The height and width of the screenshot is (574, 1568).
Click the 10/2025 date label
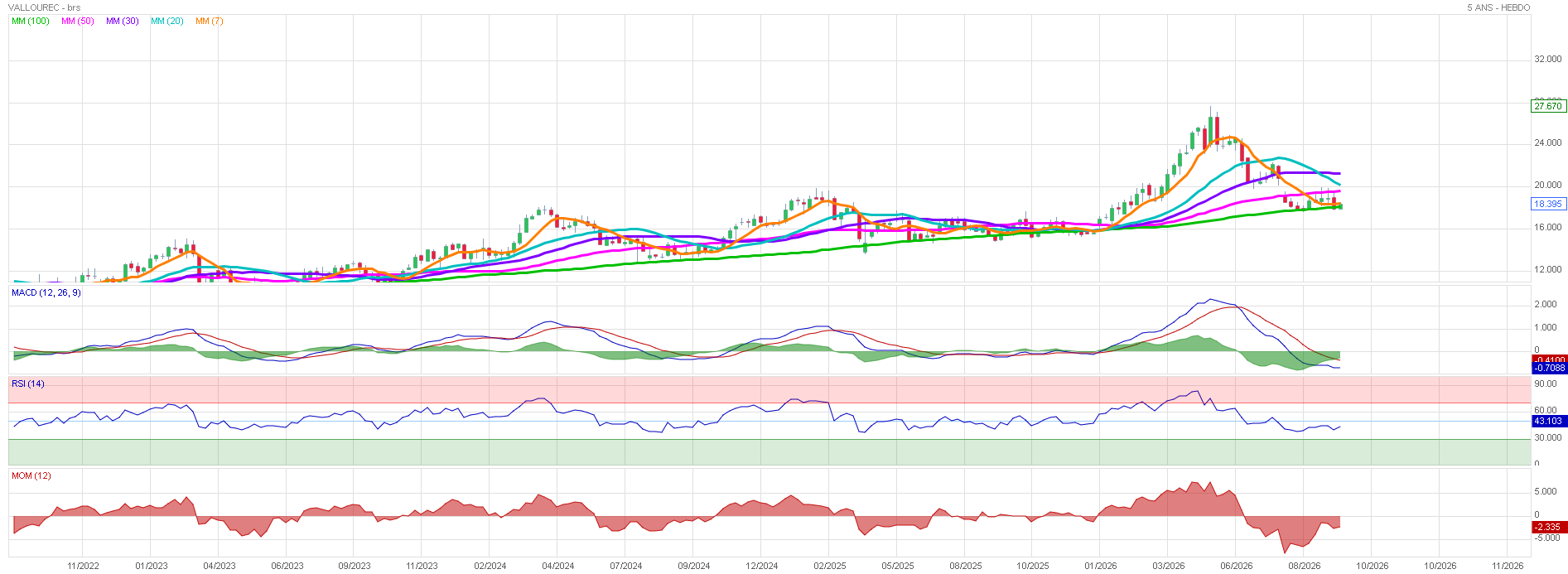[x=1032, y=567]
